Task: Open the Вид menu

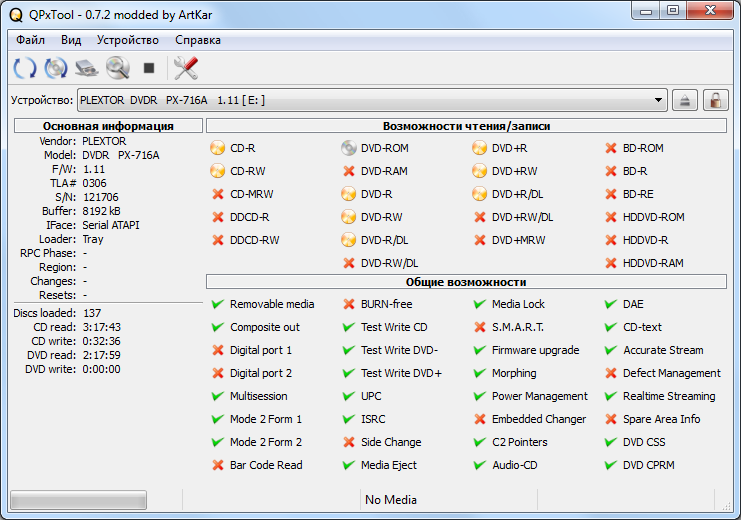Action: click(71, 40)
